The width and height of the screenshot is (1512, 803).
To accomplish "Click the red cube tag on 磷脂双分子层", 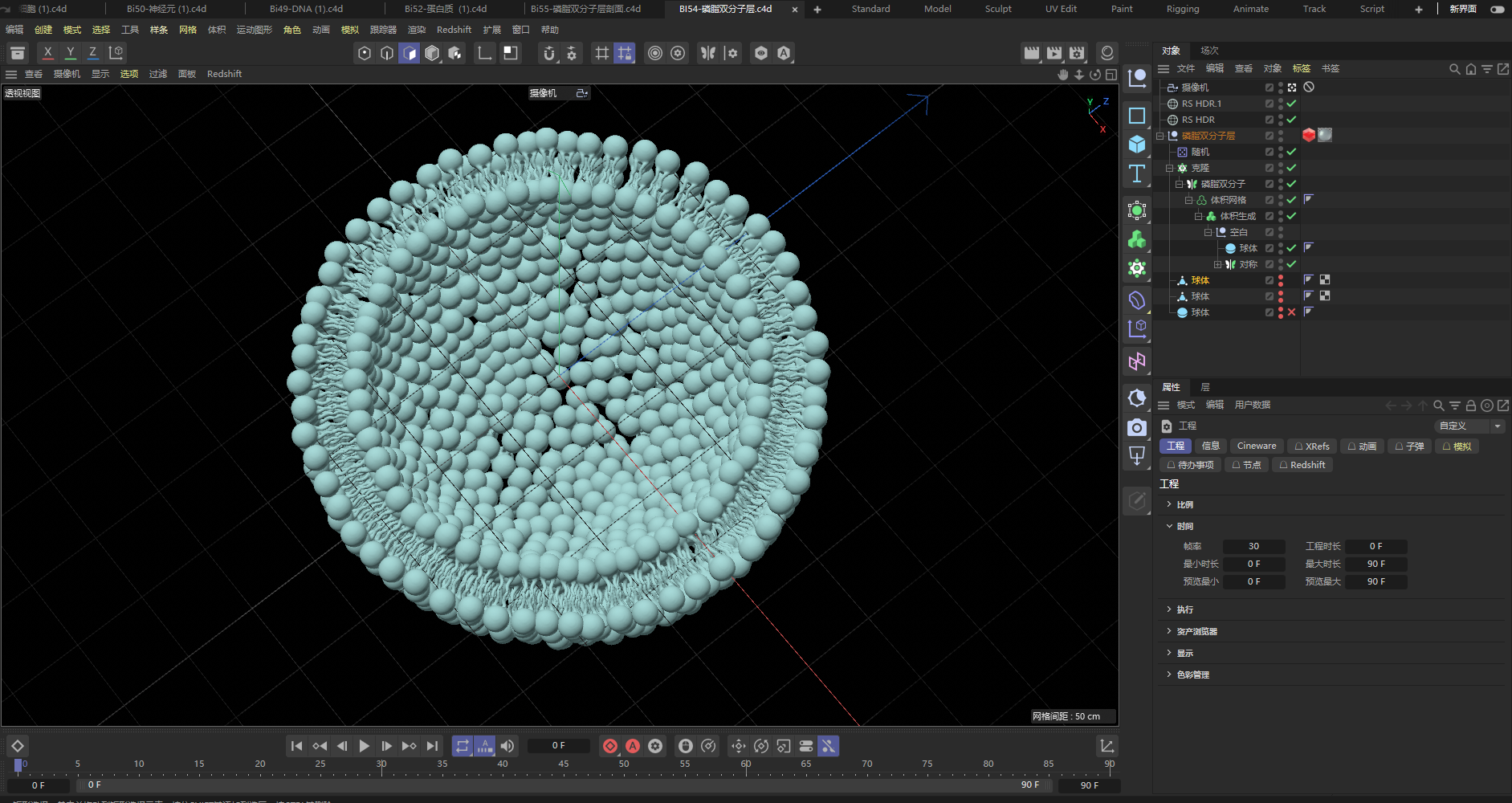I will click(1309, 135).
